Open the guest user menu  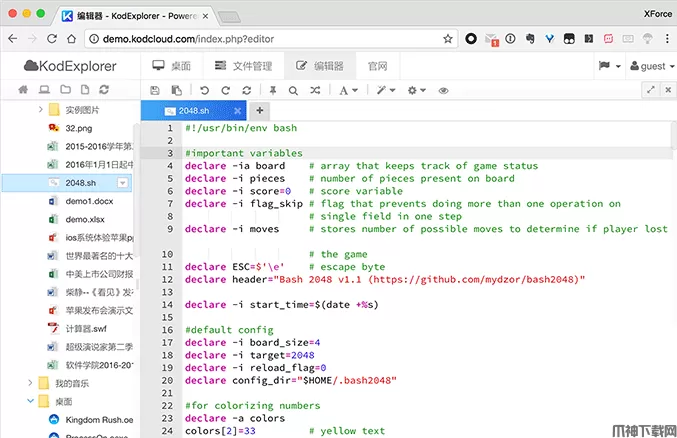[650, 66]
